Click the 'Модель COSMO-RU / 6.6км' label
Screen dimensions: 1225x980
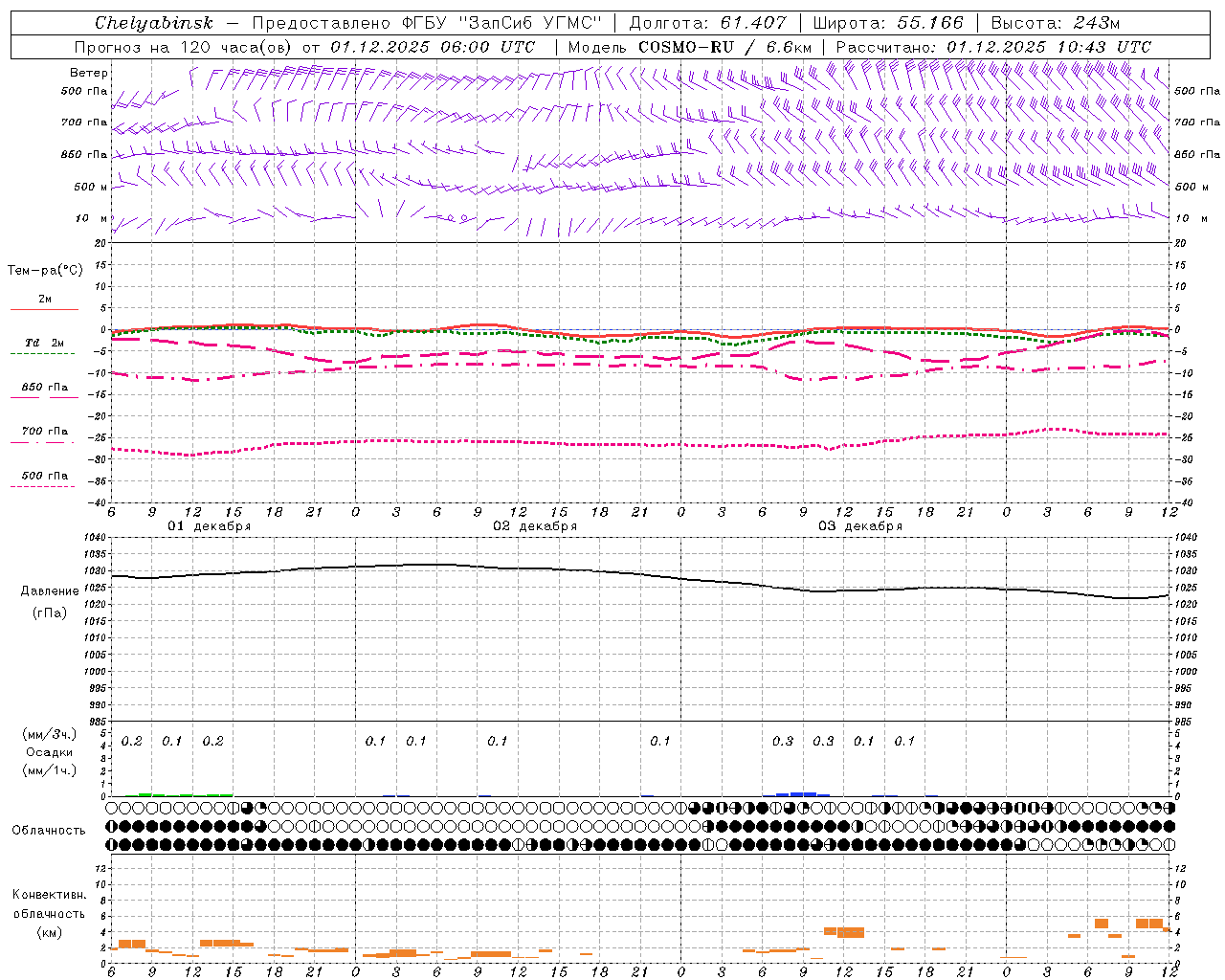690,47
